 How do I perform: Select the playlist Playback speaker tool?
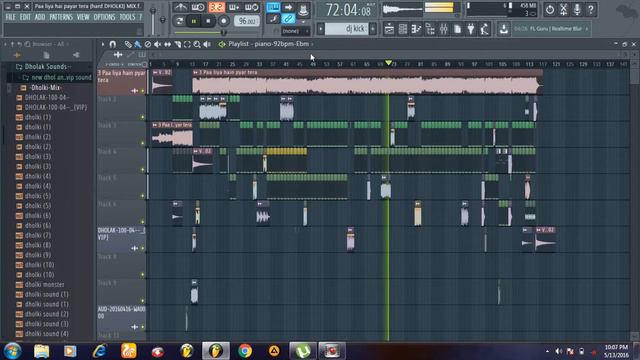[x=207, y=44]
